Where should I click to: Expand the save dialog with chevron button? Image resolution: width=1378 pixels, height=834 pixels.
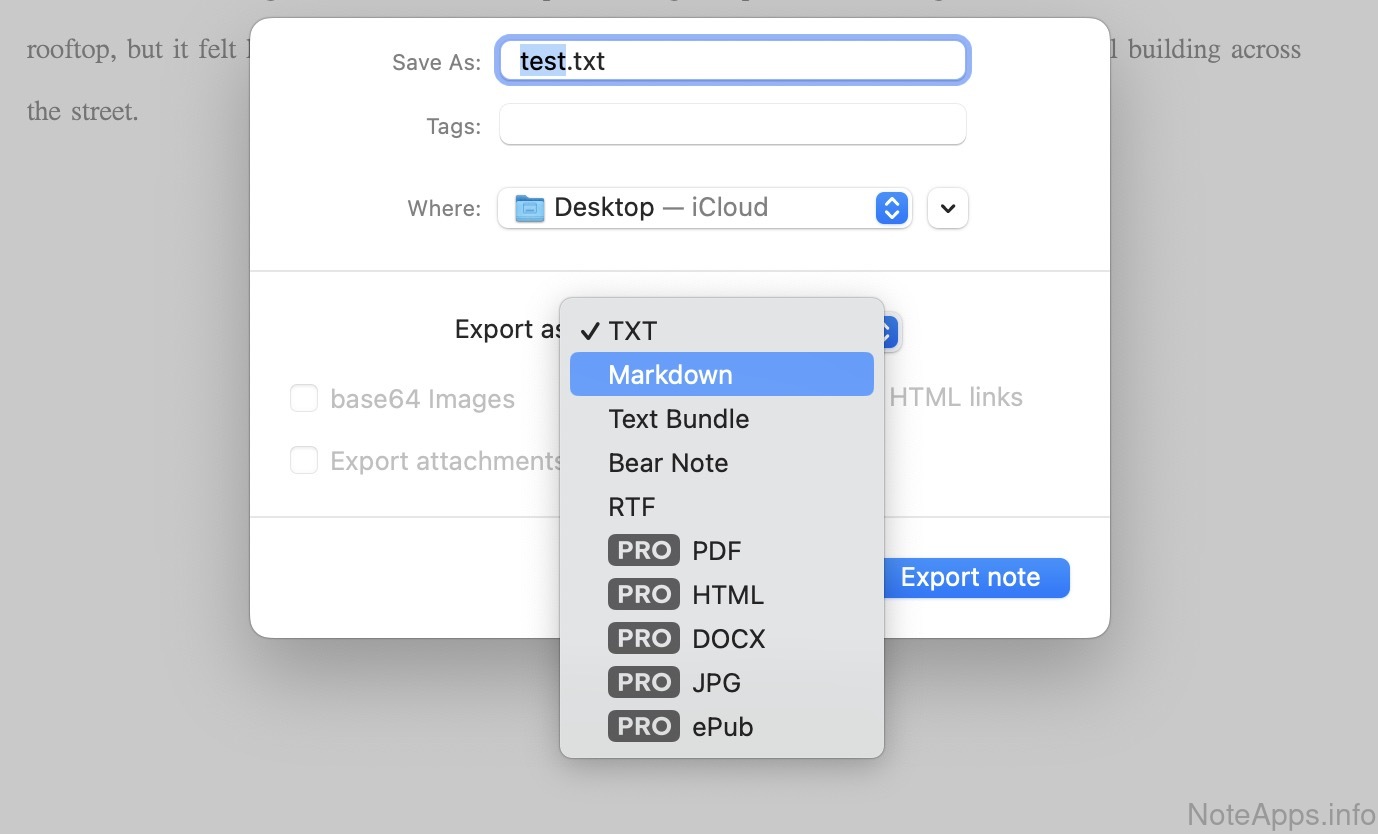948,208
